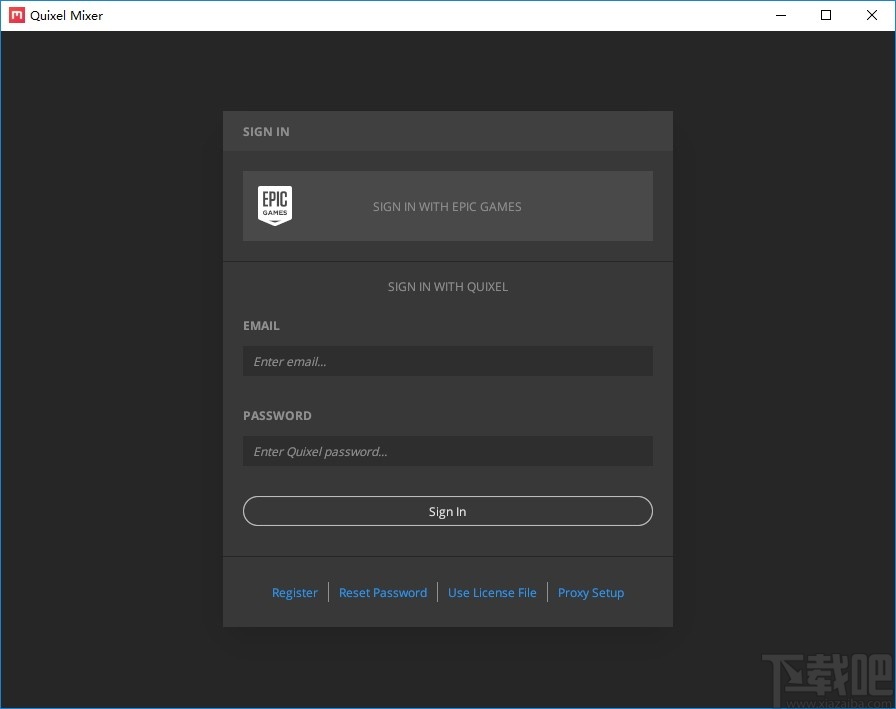Image resolution: width=896 pixels, height=709 pixels.
Task: Choose the Use License File link
Action: [492, 592]
